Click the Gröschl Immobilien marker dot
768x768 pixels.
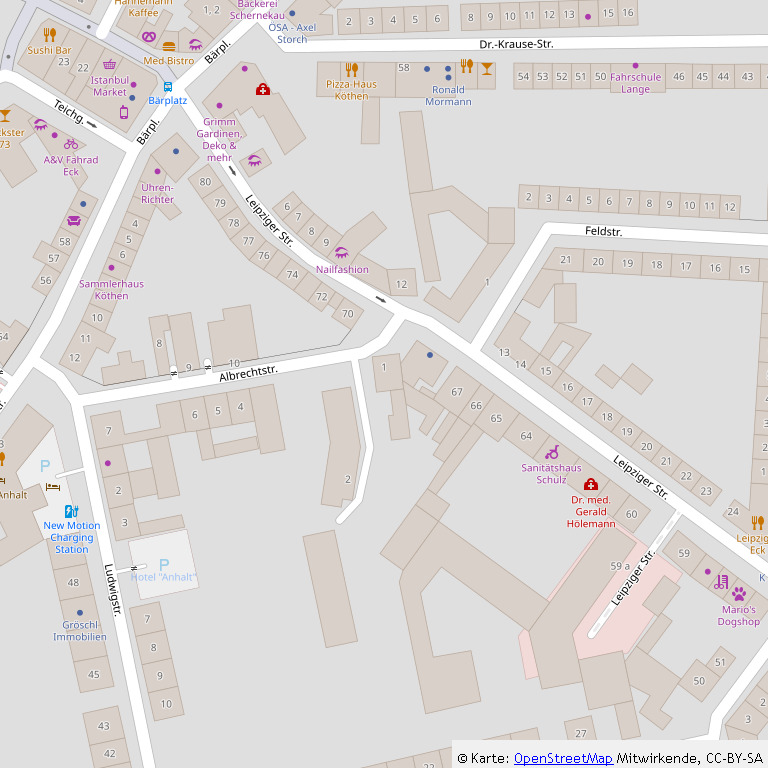point(80,613)
